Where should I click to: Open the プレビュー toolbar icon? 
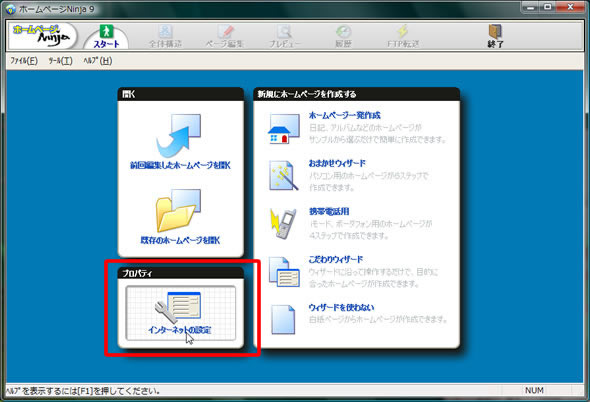pos(285,37)
